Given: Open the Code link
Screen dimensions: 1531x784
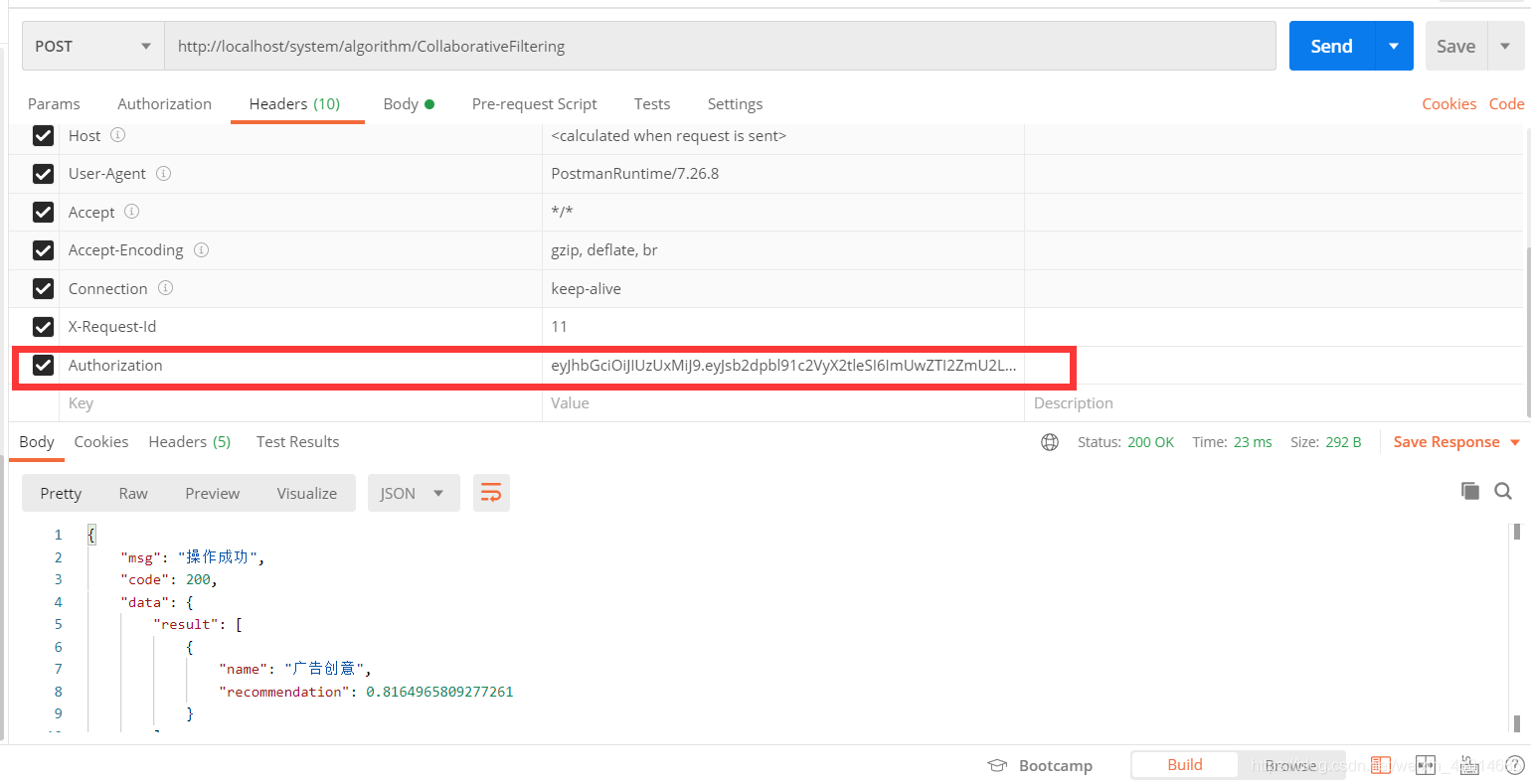Looking at the screenshot, I should (x=1506, y=103).
